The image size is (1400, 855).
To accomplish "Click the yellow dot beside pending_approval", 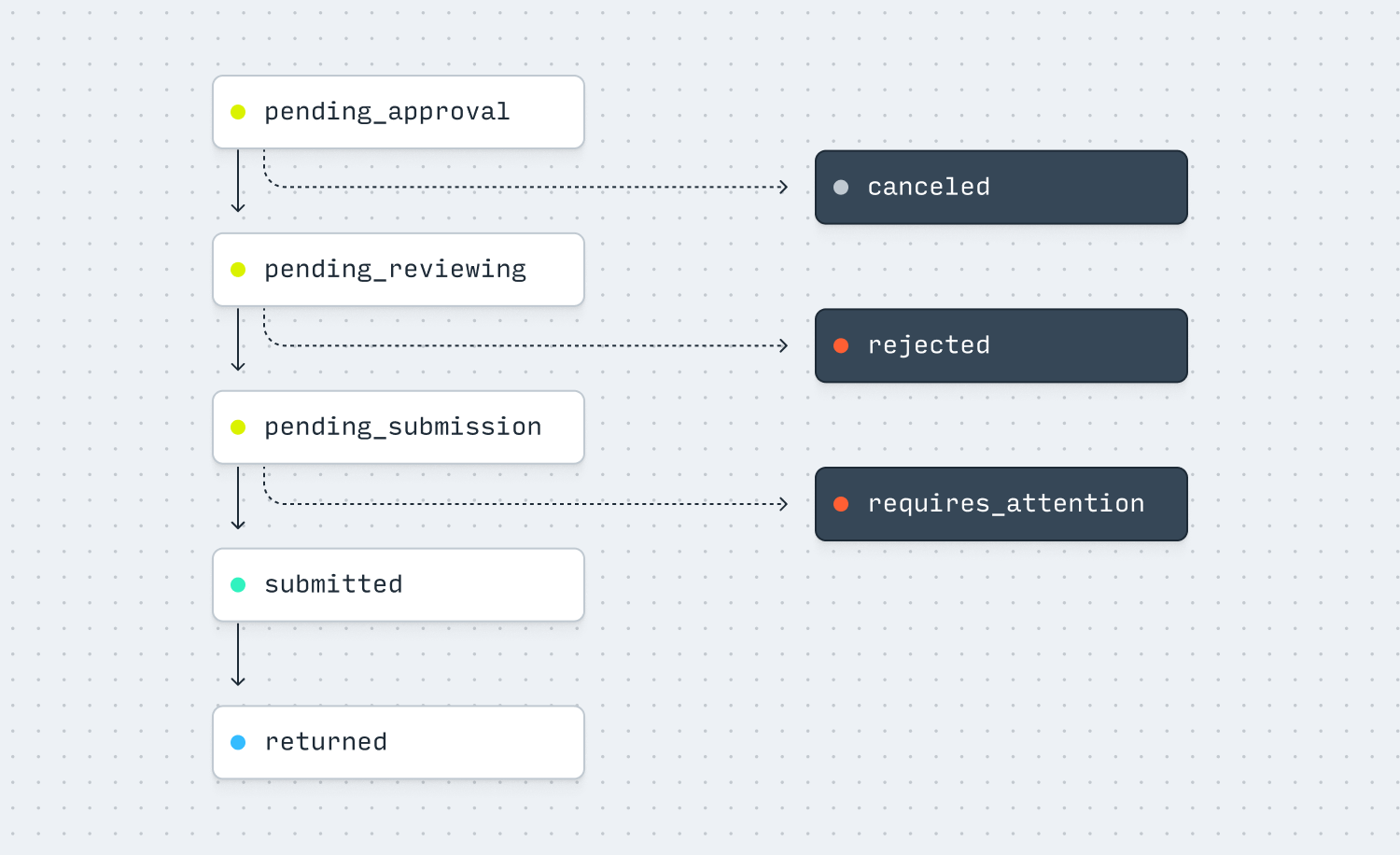I will point(238,112).
